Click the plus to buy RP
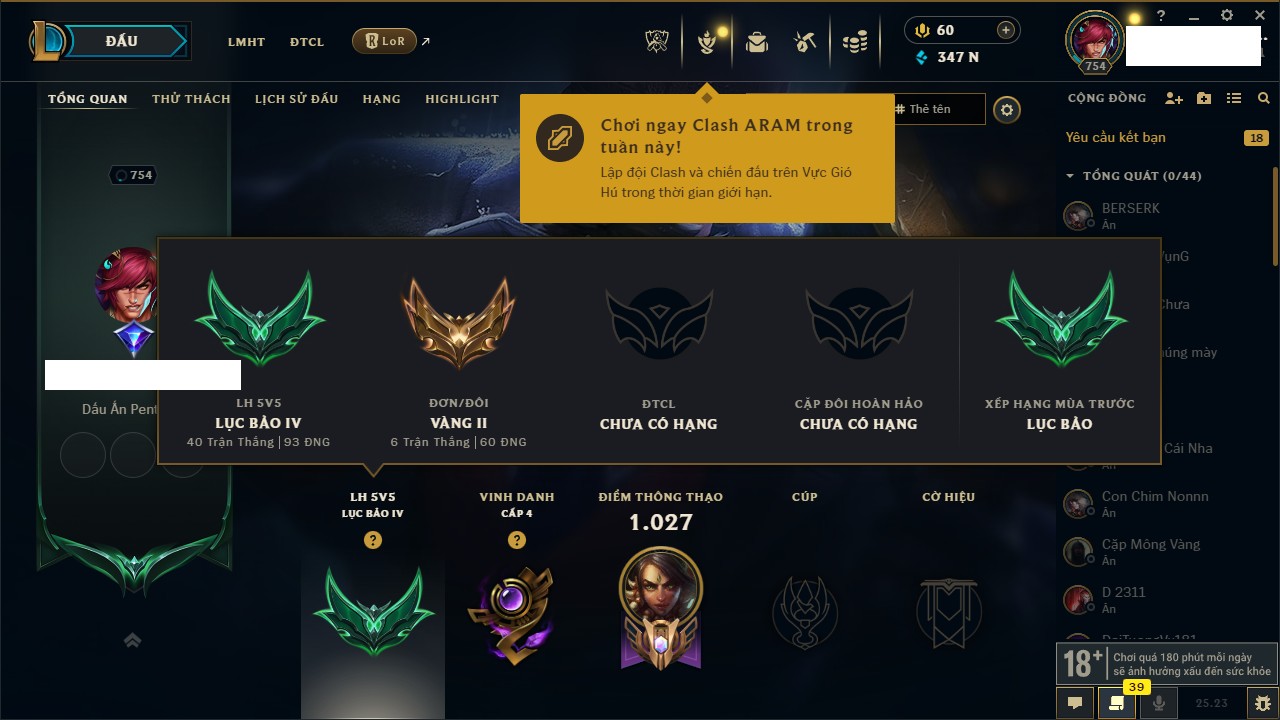The height and width of the screenshot is (720, 1280). click(1006, 30)
